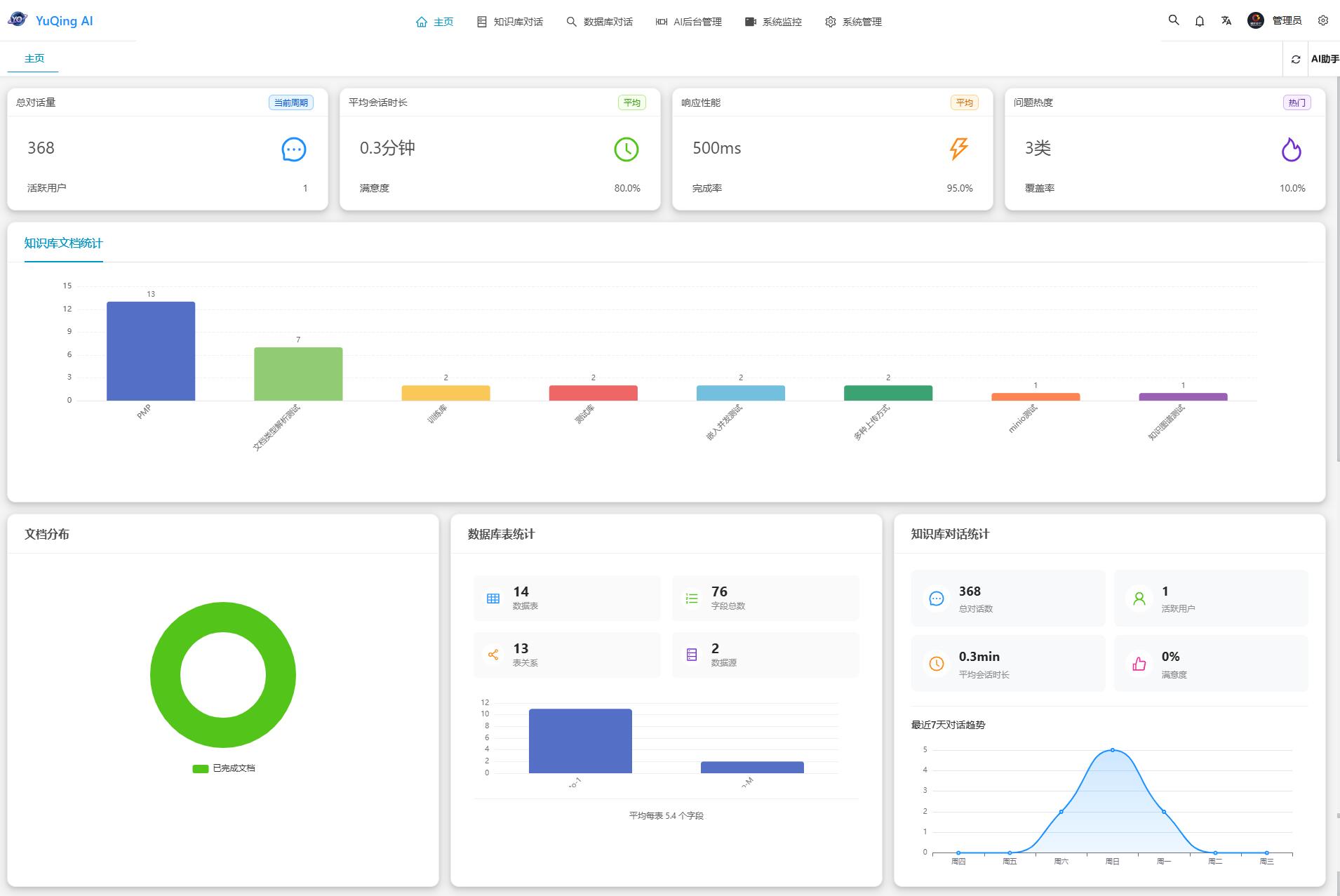Switch to the 知识库文档统计 tab
1340x896 pixels.
click(63, 243)
